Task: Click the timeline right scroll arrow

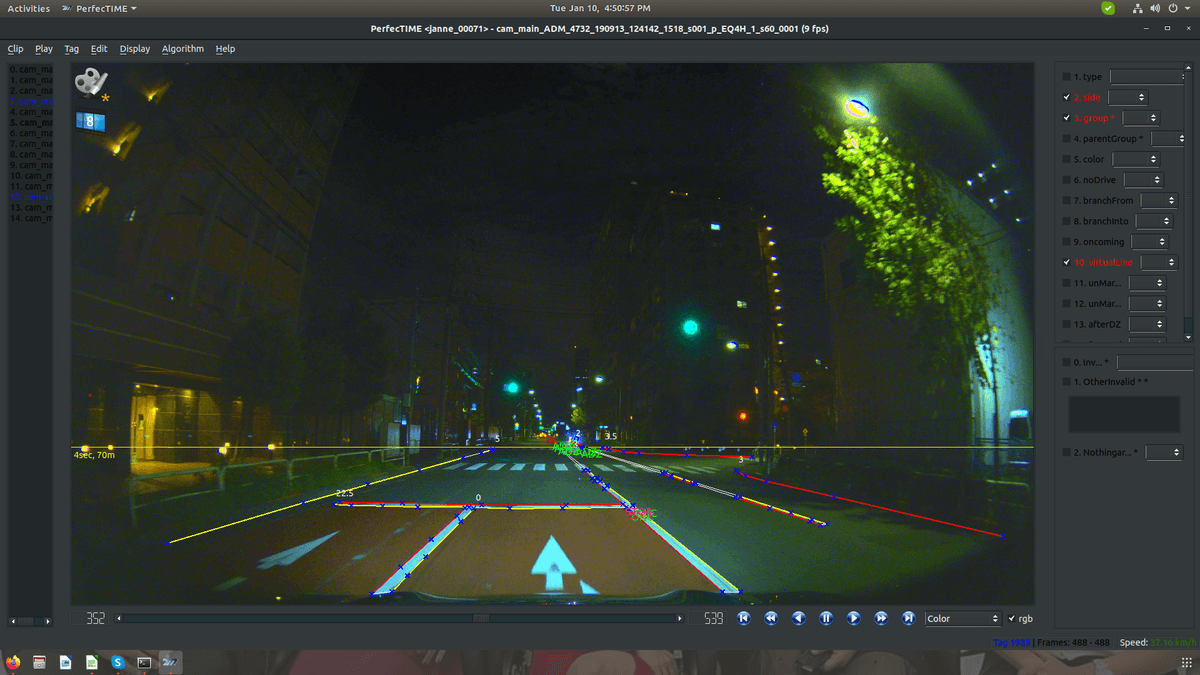Action: click(681, 618)
